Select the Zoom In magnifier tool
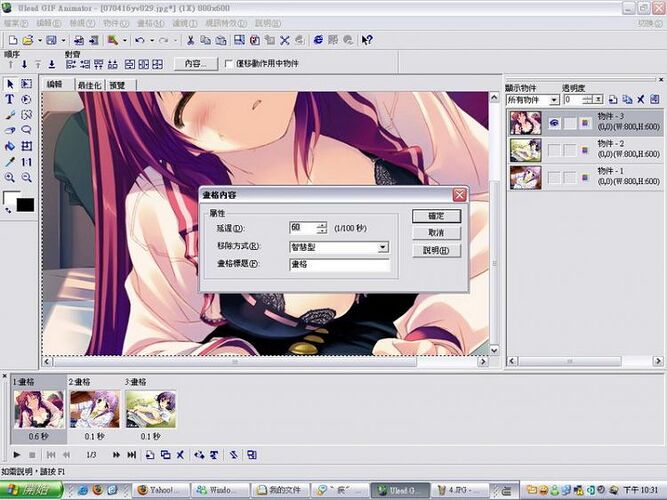 (x=10, y=177)
